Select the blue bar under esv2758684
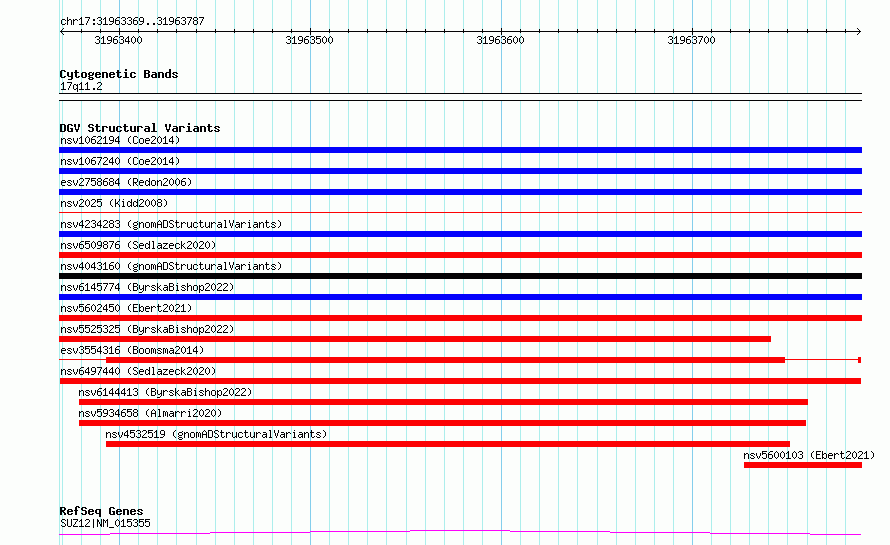The width and height of the screenshot is (890, 545). pyautogui.click(x=460, y=192)
